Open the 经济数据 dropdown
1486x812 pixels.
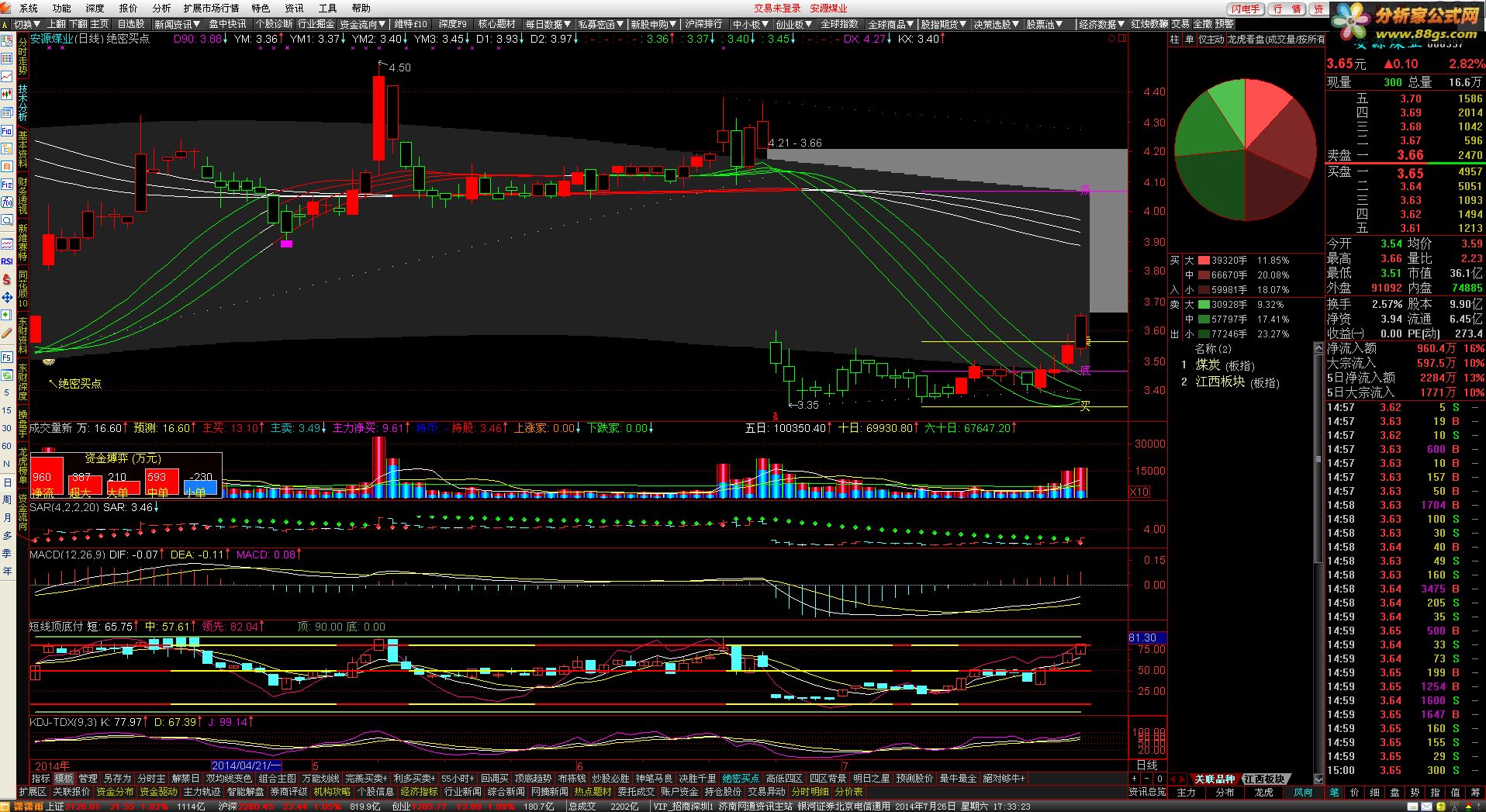point(1102,24)
